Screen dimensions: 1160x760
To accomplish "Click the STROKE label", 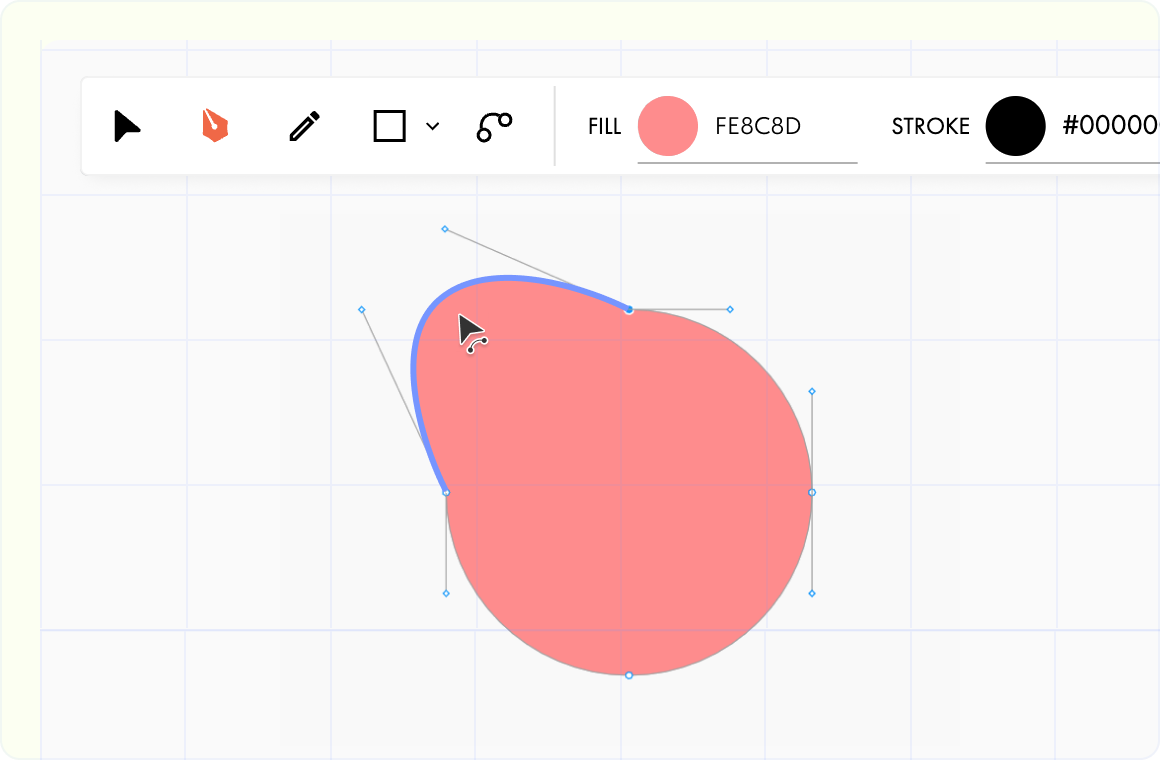I will pyautogui.click(x=931, y=126).
